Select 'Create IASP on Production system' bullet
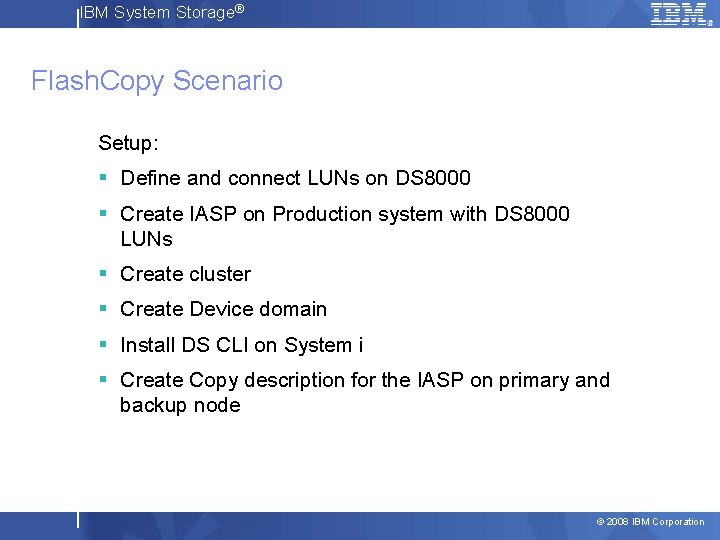Viewport: 720px width, 540px height. tap(345, 226)
